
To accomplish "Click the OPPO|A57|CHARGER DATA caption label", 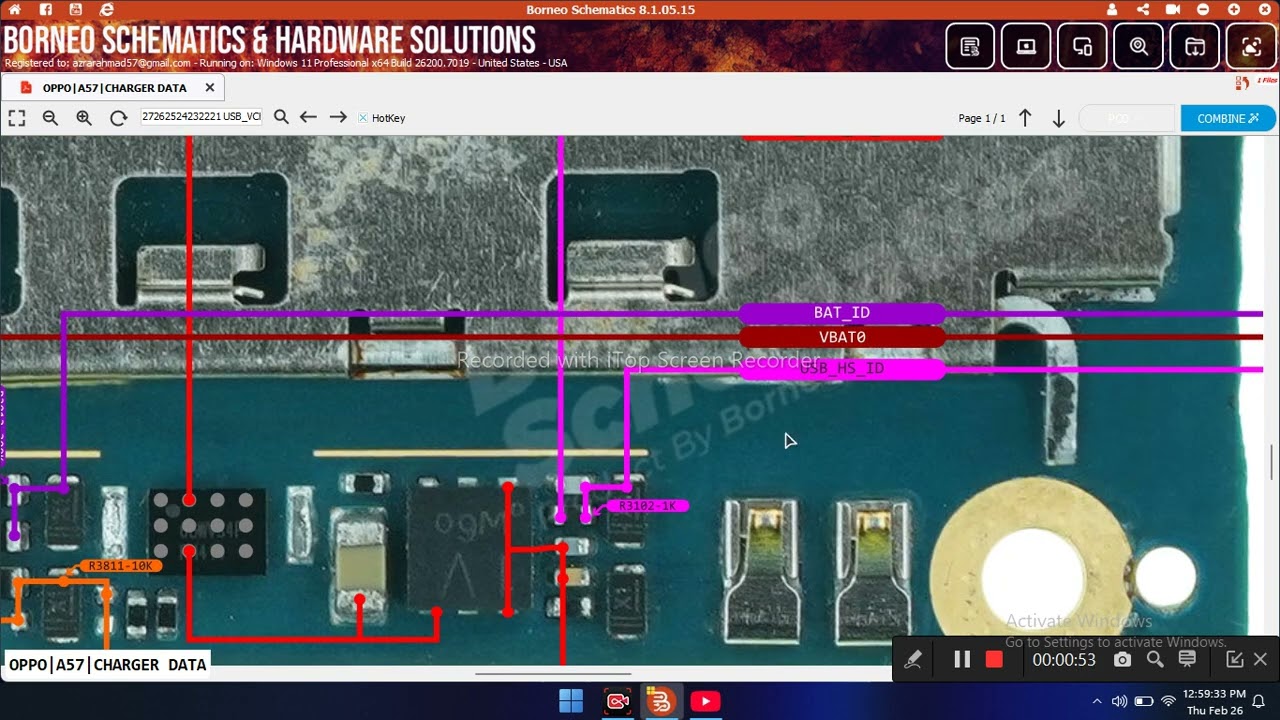I will (x=108, y=664).
